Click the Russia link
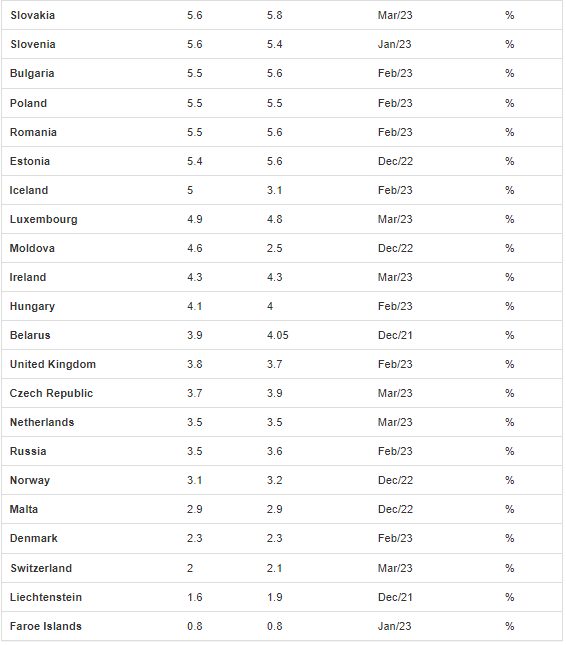566x645 pixels. pyautogui.click(x=28, y=451)
